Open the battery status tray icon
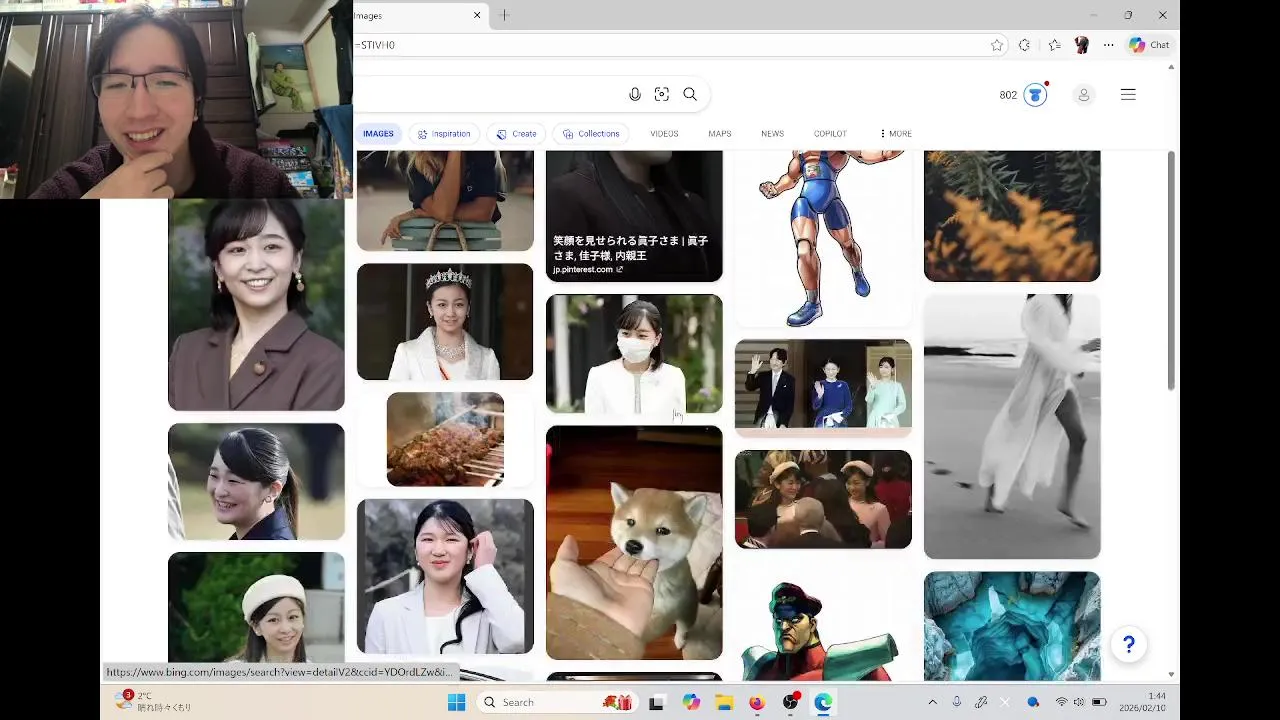 [1099, 702]
